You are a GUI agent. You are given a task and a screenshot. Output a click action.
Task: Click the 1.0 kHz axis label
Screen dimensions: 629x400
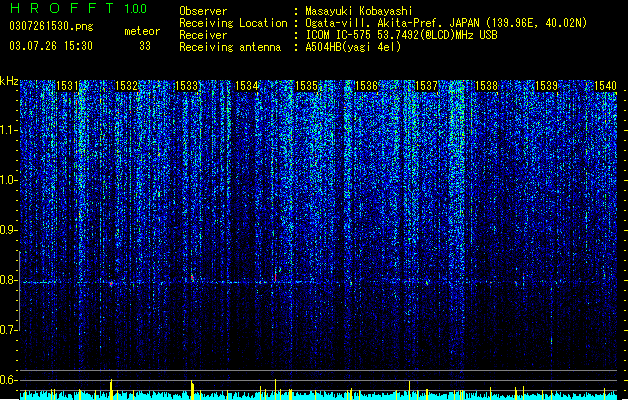click(9, 180)
